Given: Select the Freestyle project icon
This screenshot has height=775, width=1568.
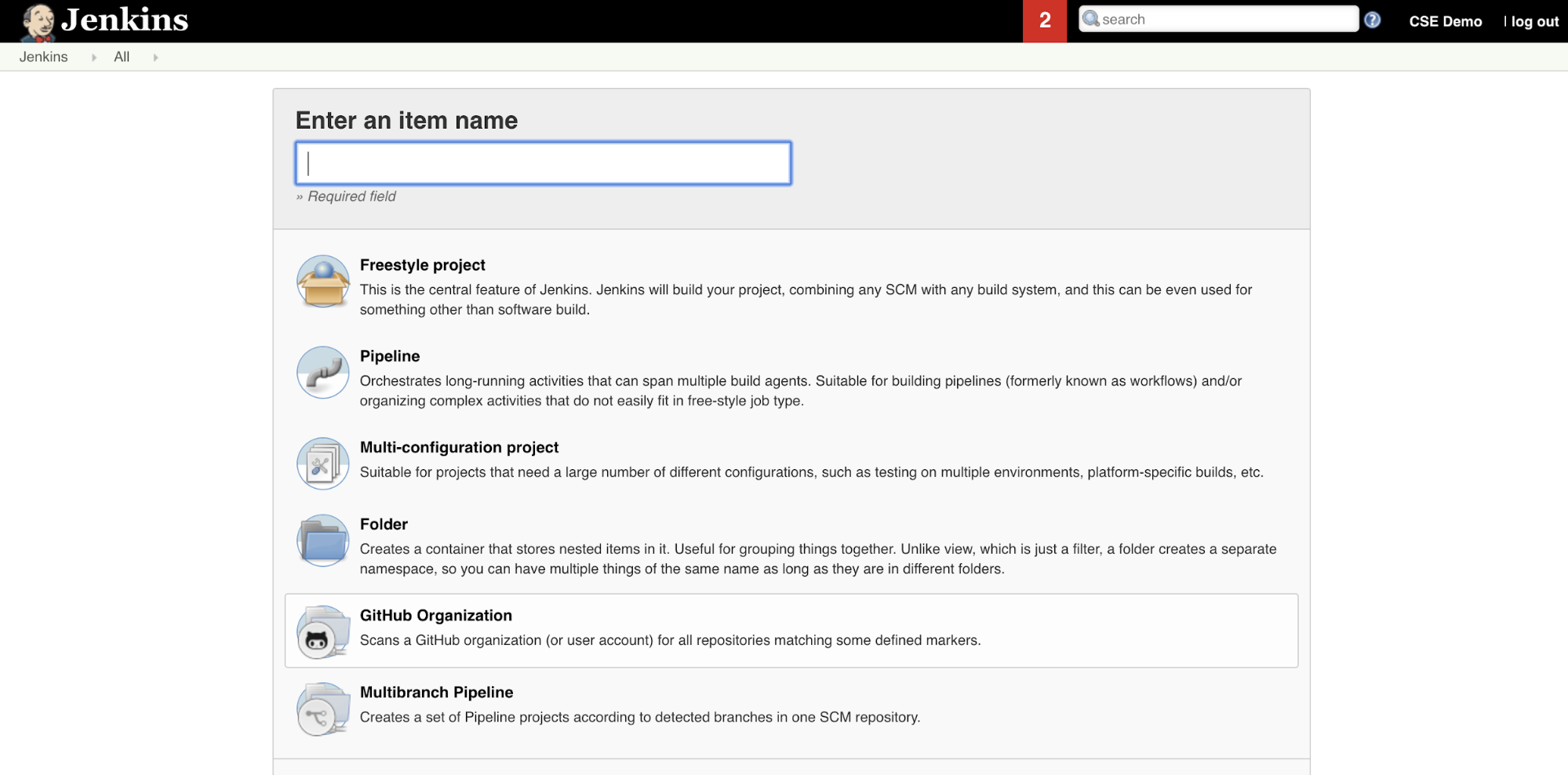Looking at the screenshot, I should tap(322, 282).
